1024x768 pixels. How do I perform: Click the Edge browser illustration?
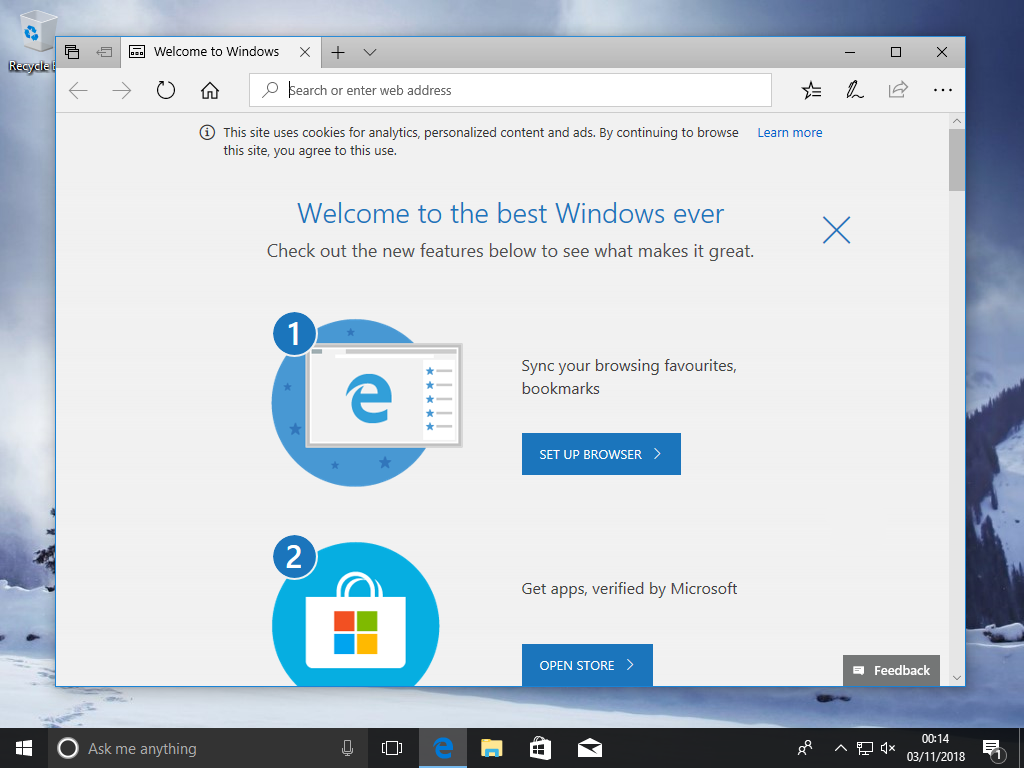(367, 401)
